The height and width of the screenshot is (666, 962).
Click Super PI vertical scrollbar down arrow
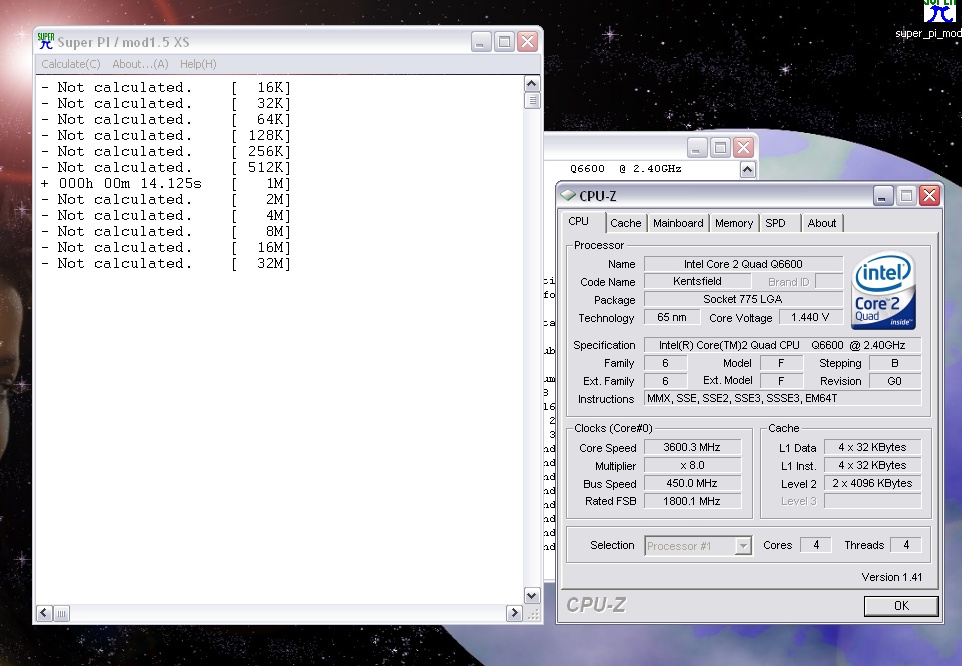tap(532, 595)
